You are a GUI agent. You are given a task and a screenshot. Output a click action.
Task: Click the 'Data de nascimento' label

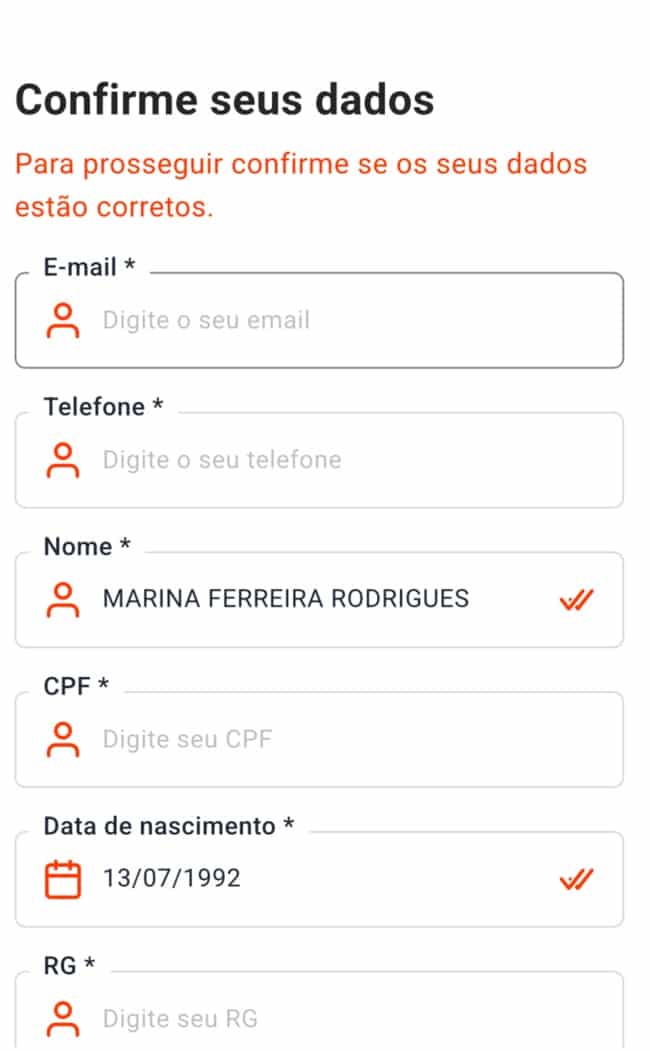(x=165, y=825)
